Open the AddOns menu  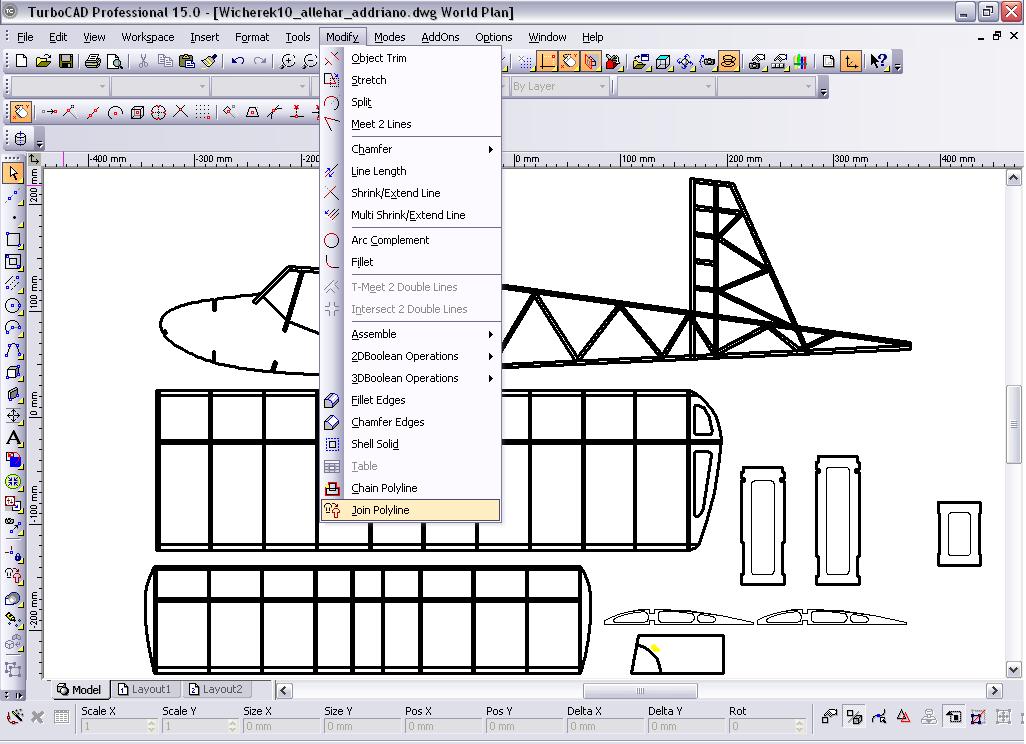(x=440, y=37)
